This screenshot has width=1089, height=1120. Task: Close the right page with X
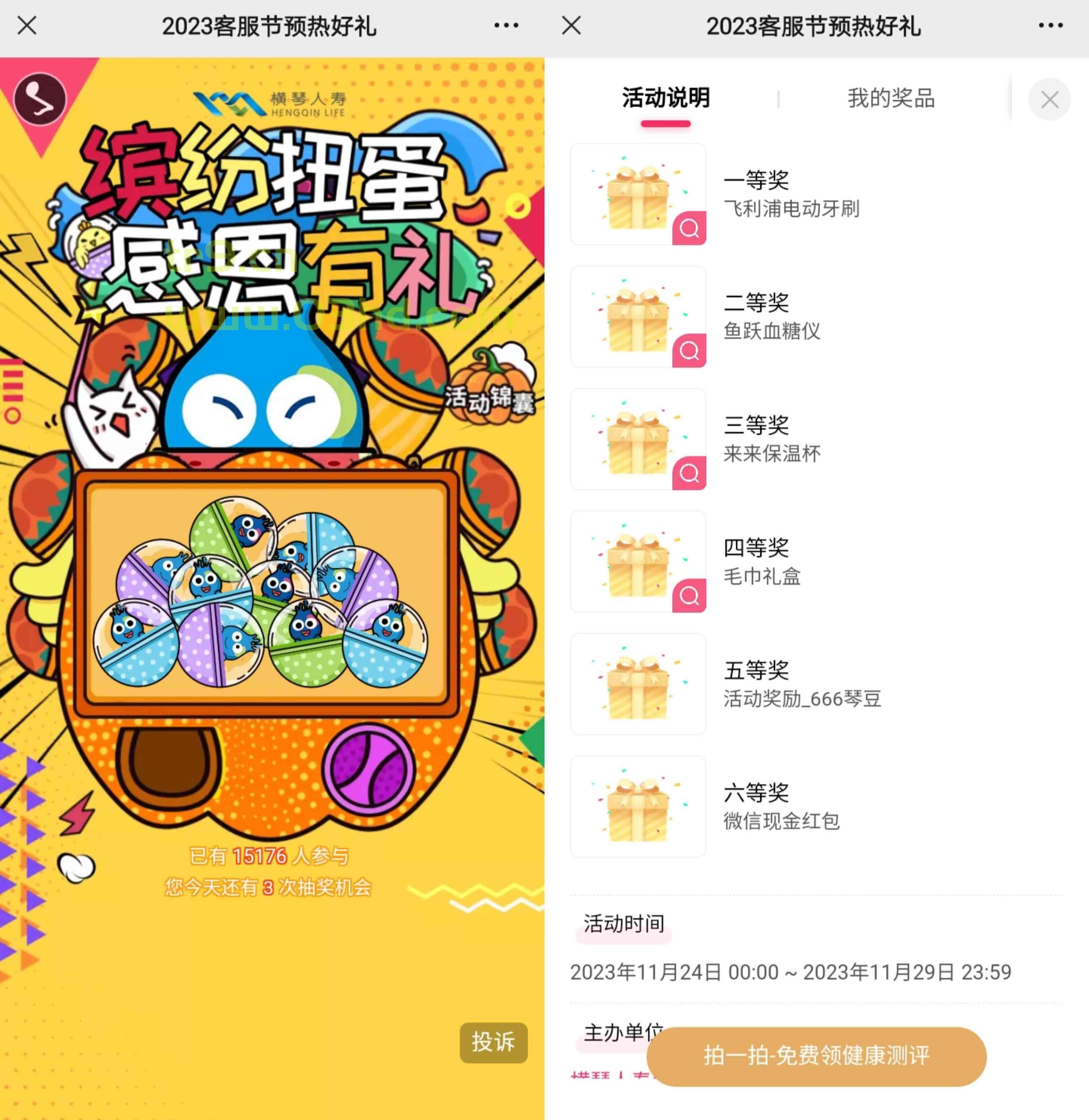[571, 26]
